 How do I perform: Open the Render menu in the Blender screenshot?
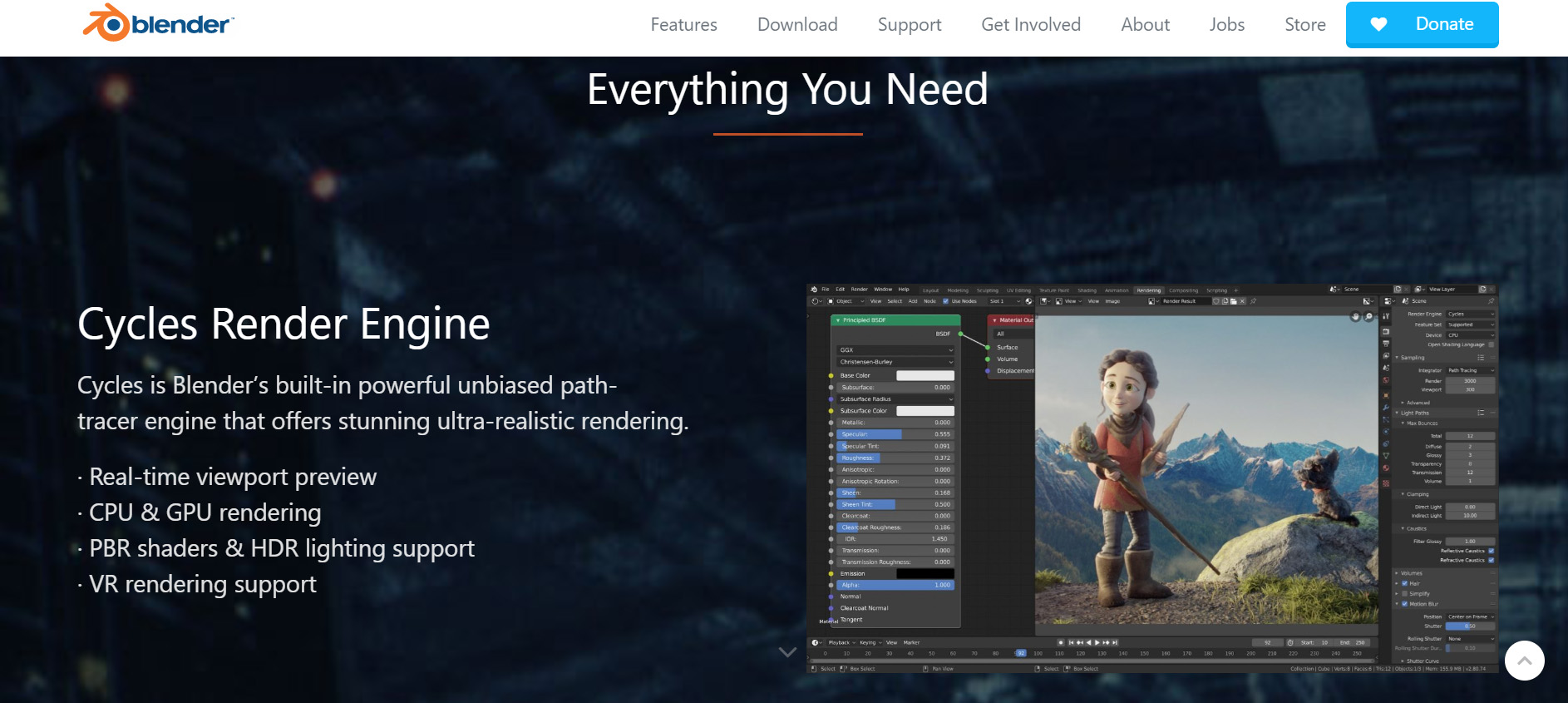tap(859, 290)
